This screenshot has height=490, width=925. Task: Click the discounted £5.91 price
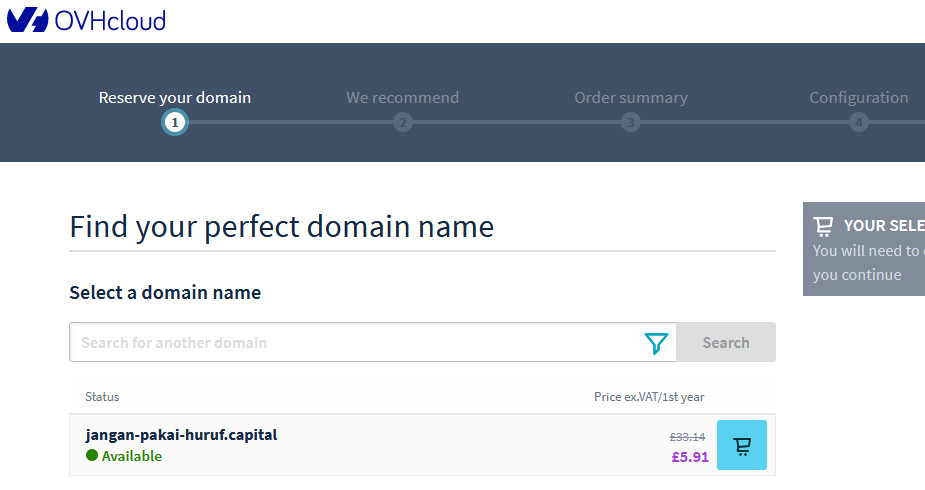coord(690,457)
